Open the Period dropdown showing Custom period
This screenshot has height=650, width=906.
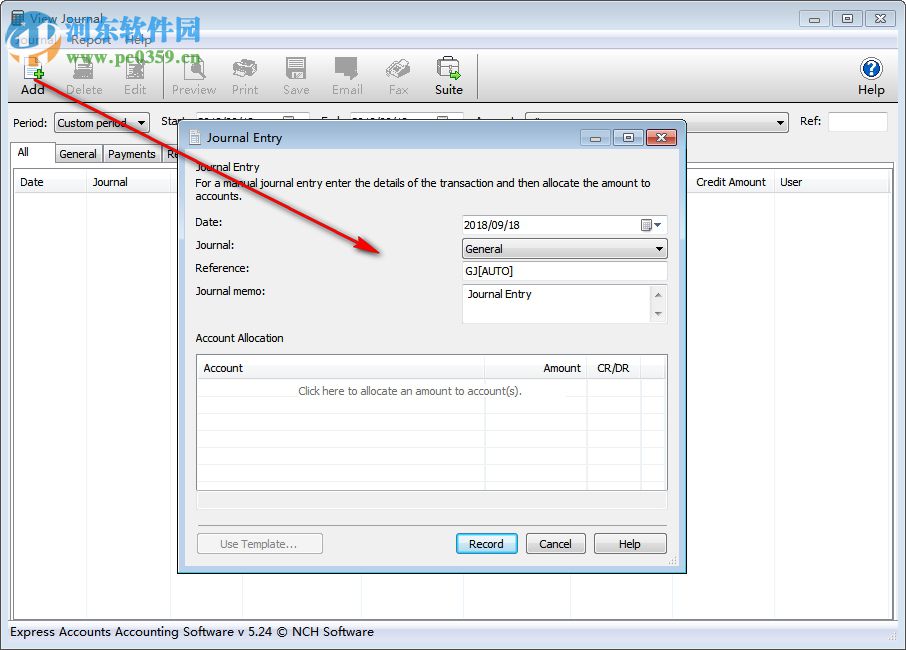[x=140, y=122]
